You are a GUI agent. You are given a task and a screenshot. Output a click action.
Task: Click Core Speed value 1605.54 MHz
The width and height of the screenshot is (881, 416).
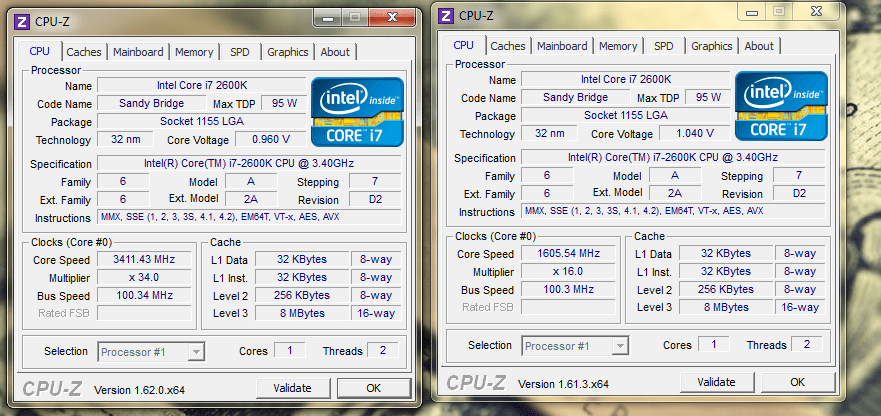569,253
